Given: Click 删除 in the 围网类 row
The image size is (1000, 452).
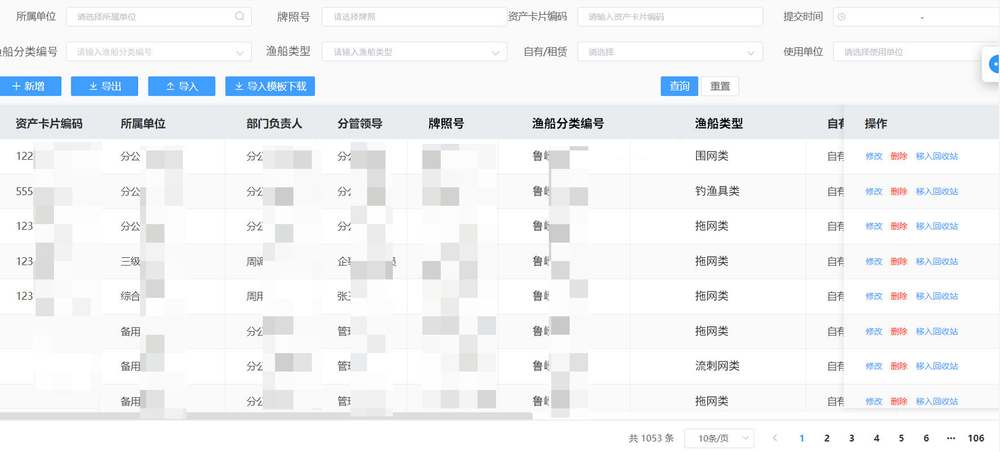Looking at the screenshot, I should coord(899,156).
